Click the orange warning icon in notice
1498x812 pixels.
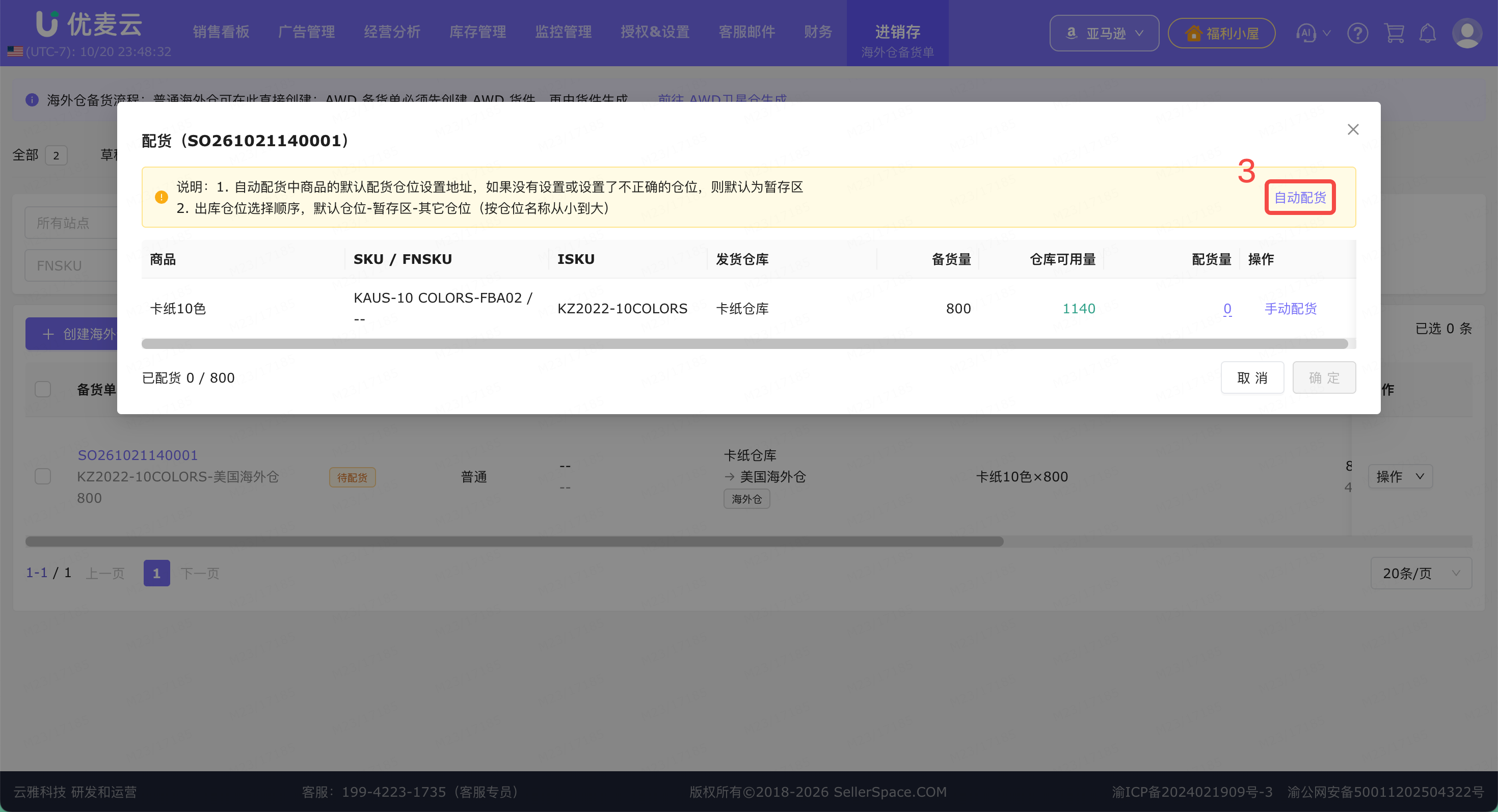(x=161, y=197)
